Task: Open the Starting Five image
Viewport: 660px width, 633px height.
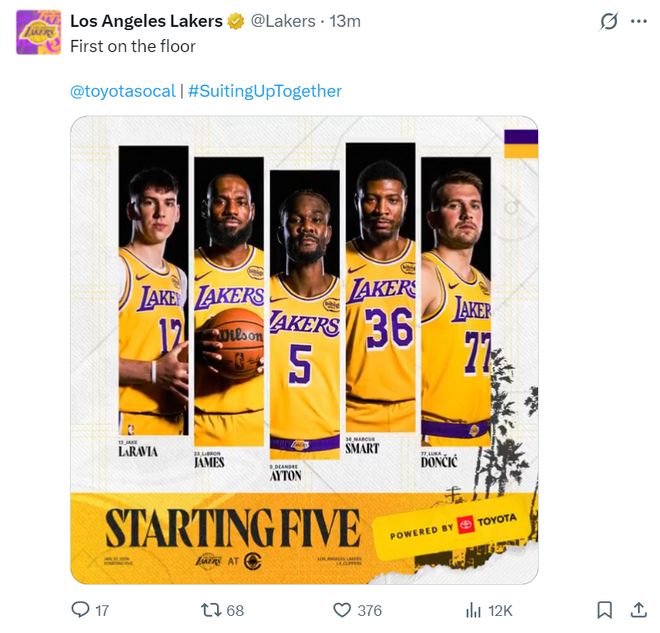Action: [x=304, y=350]
